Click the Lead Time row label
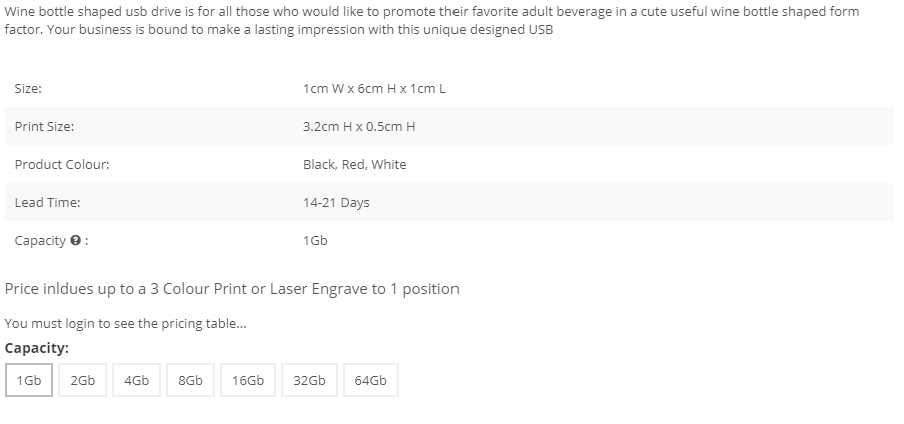The width and height of the screenshot is (904, 424). point(47,202)
